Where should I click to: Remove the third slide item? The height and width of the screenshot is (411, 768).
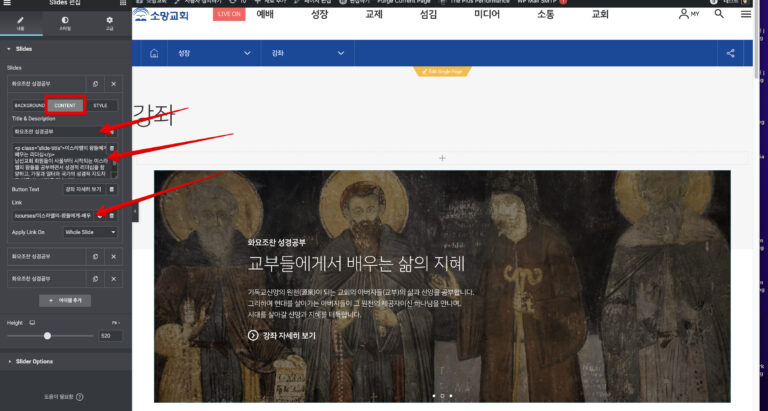point(114,279)
